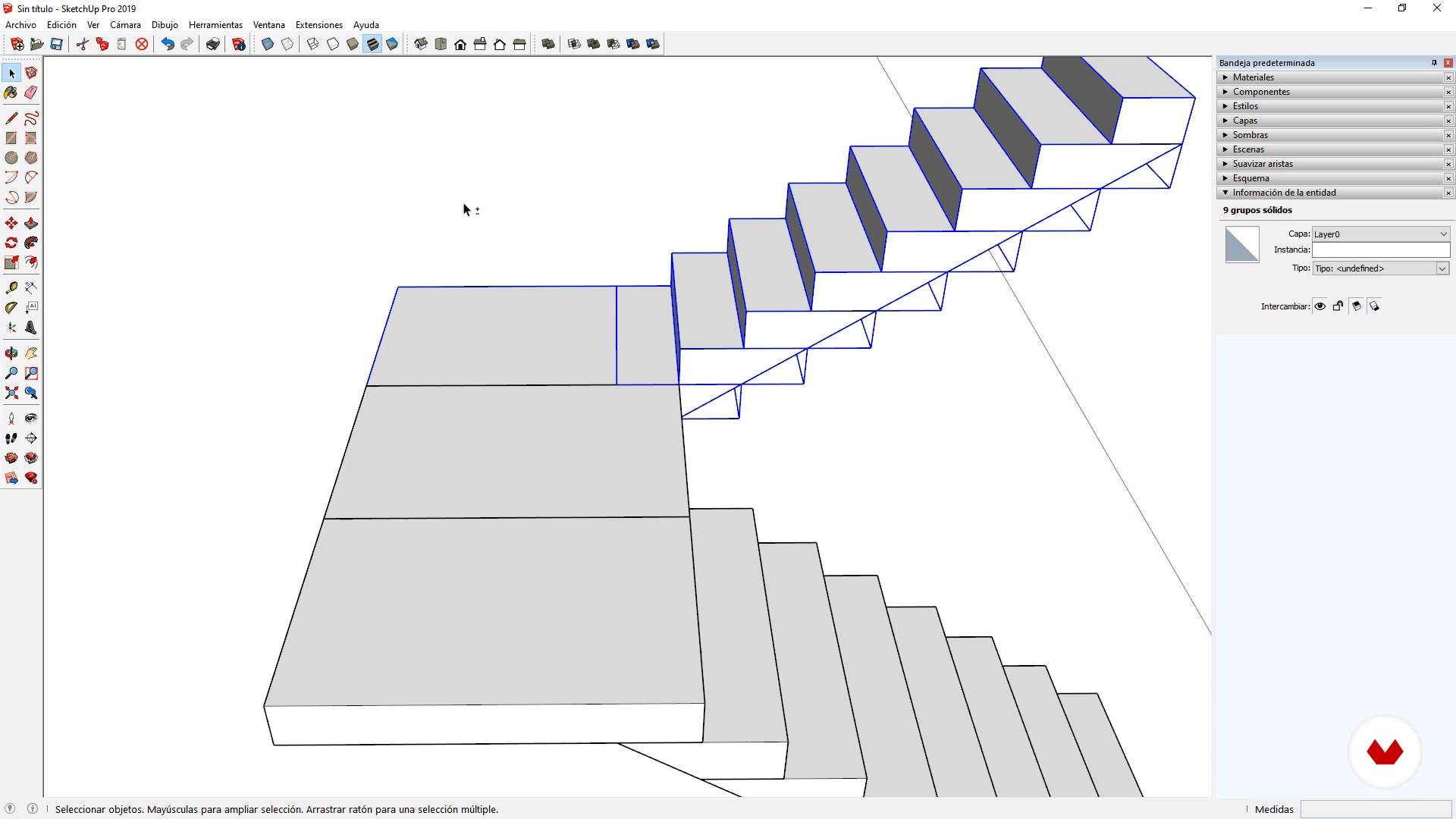Select the Polygon tool

pyautogui.click(x=31, y=158)
